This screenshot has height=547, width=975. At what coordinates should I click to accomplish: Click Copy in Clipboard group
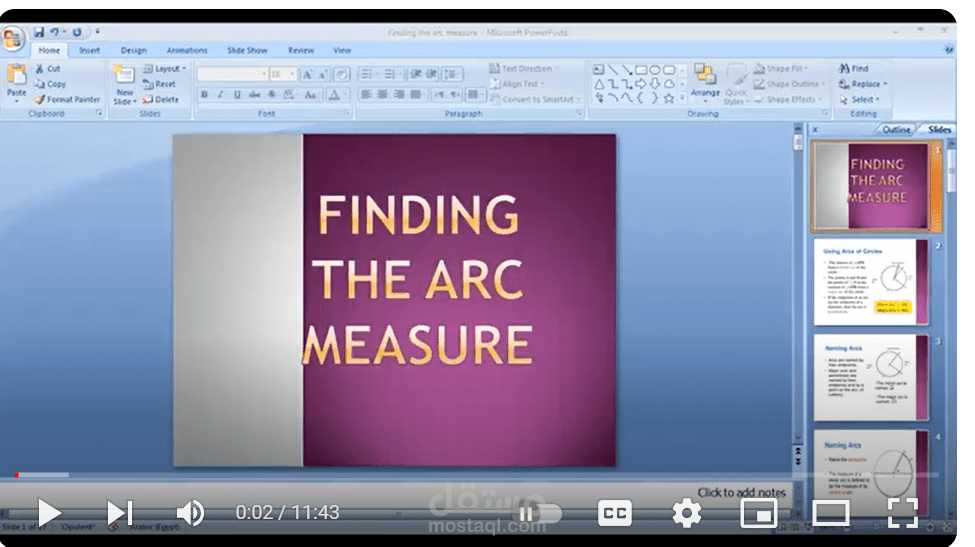coord(50,84)
